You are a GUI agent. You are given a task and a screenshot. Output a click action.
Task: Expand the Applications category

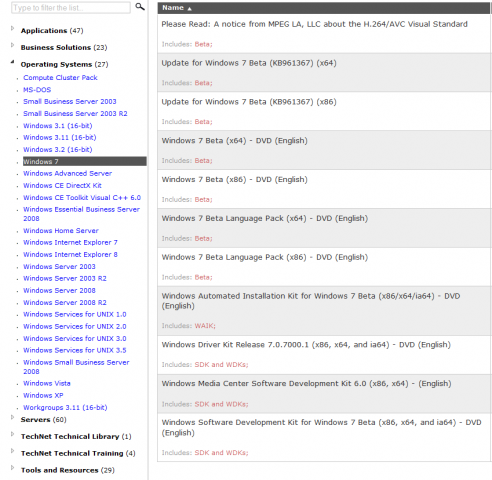pyautogui.click(x=13, y=28)
